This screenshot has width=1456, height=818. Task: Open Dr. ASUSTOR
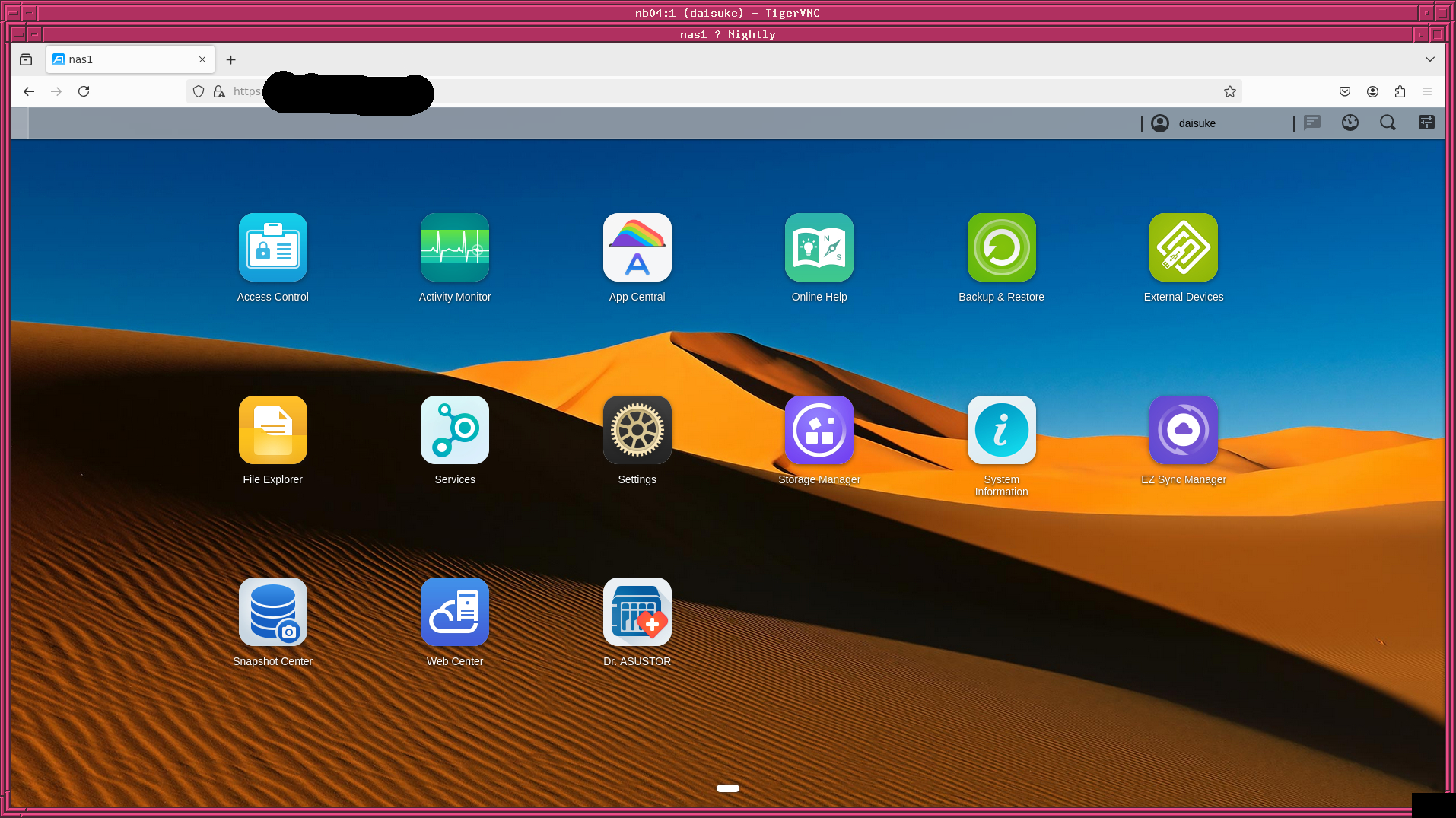tap(637, 612)
